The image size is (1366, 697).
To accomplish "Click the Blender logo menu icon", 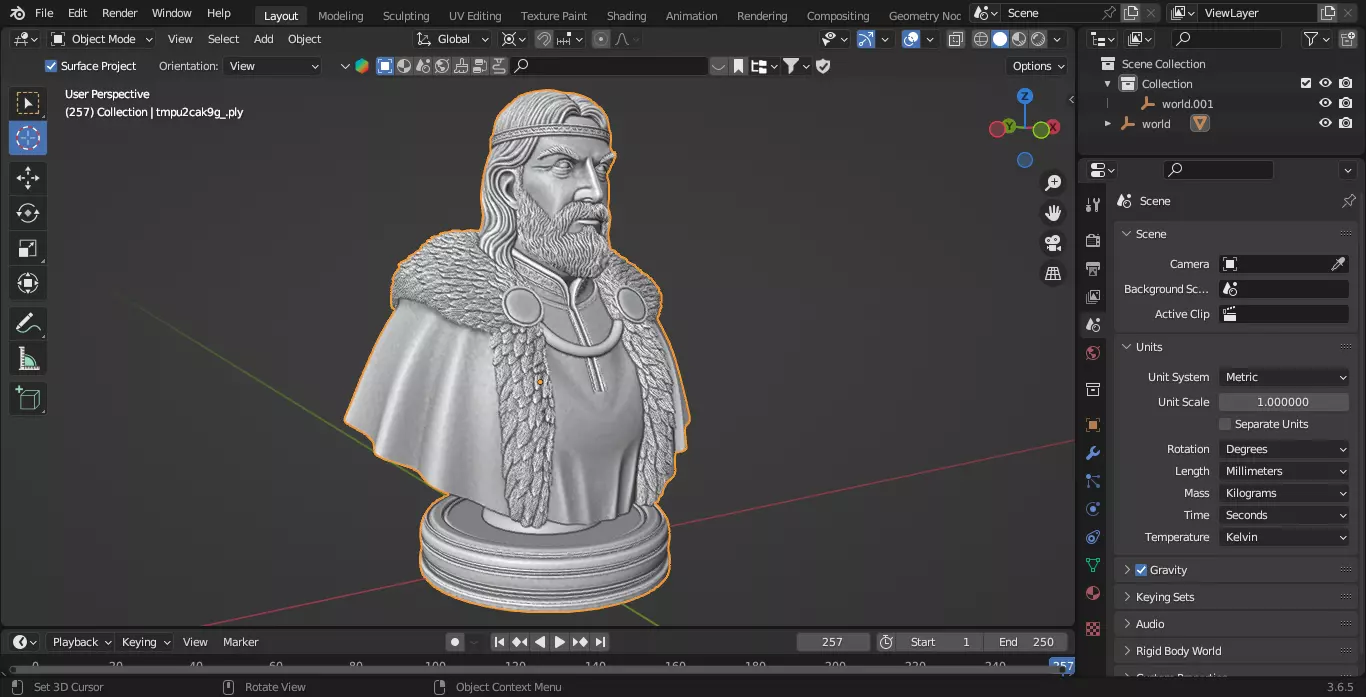I will coord(17,13).
